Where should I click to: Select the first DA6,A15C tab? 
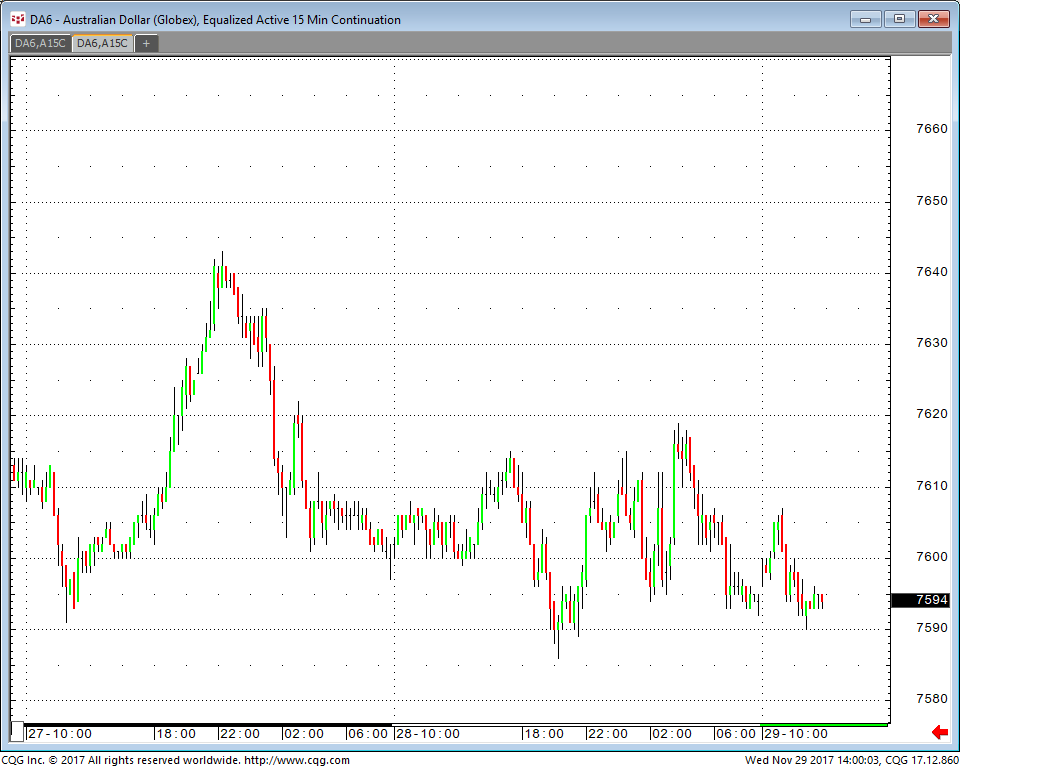pos(40,44)
